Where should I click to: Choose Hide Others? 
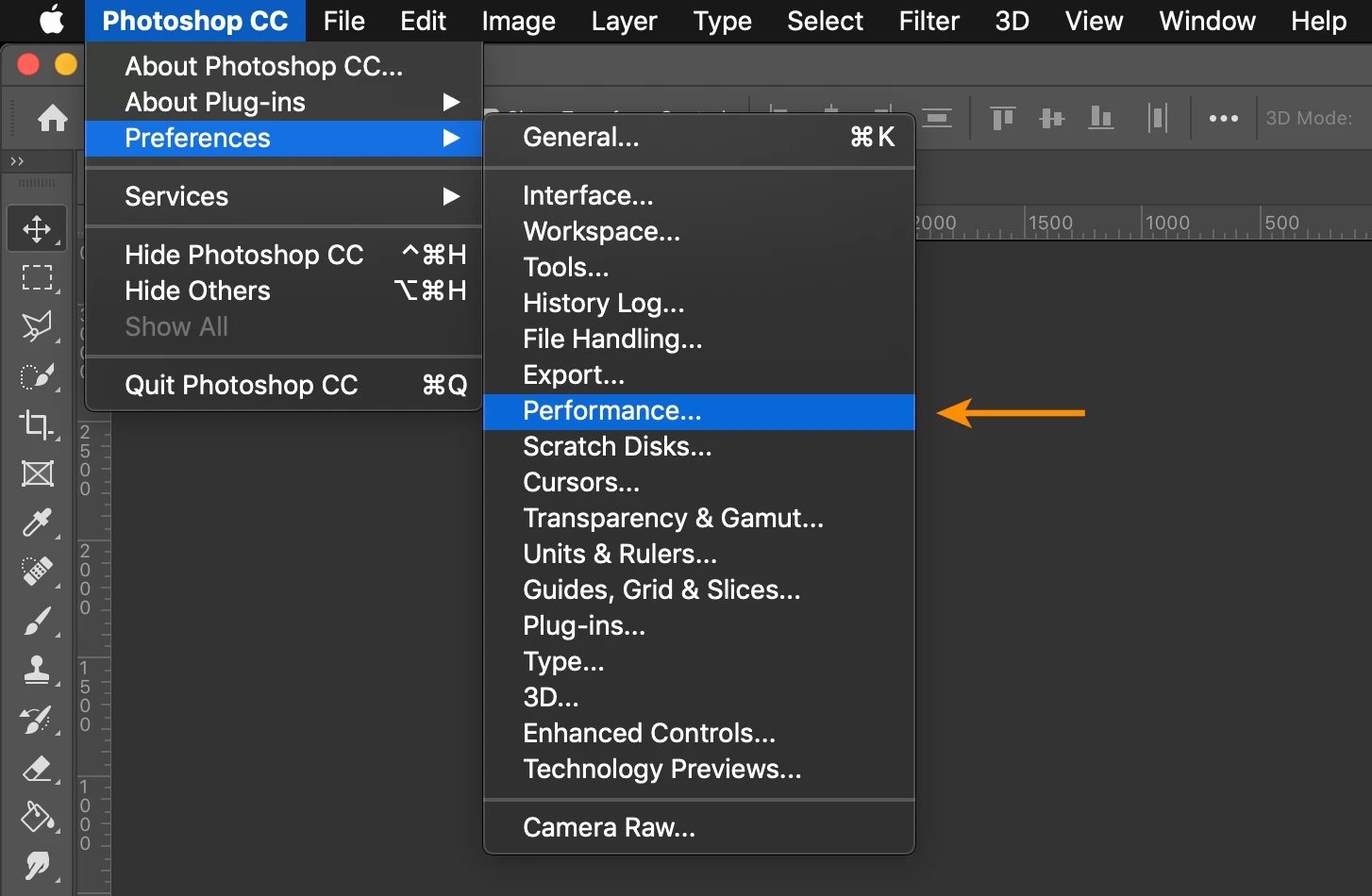point(284,290)
